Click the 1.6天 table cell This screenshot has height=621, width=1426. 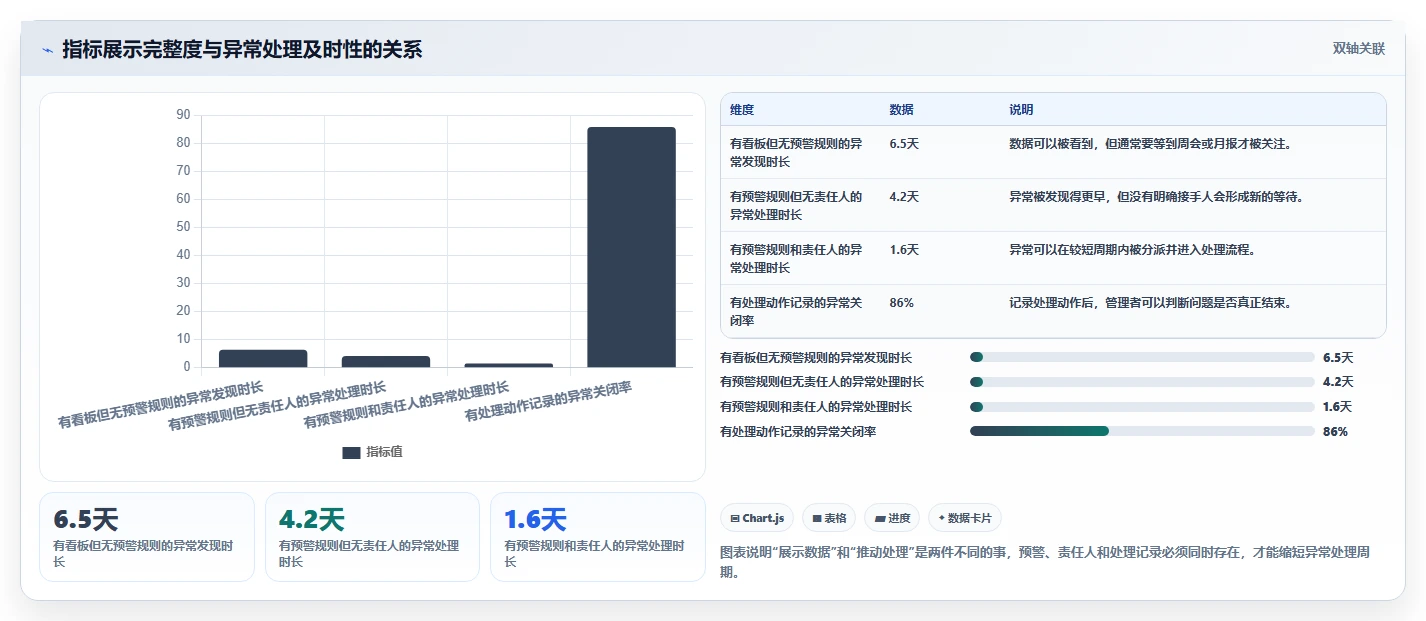pyautogui.click(x=904, y=250)
